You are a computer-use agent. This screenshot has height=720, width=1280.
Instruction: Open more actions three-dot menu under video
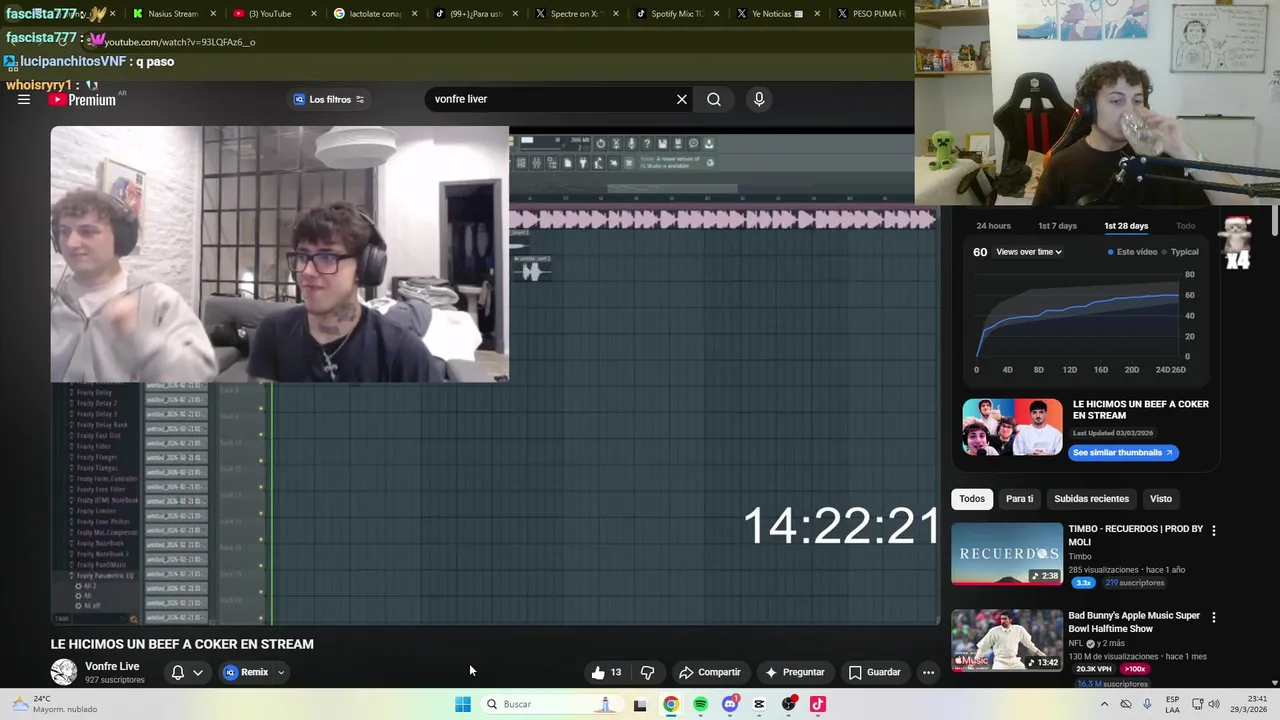928,672
